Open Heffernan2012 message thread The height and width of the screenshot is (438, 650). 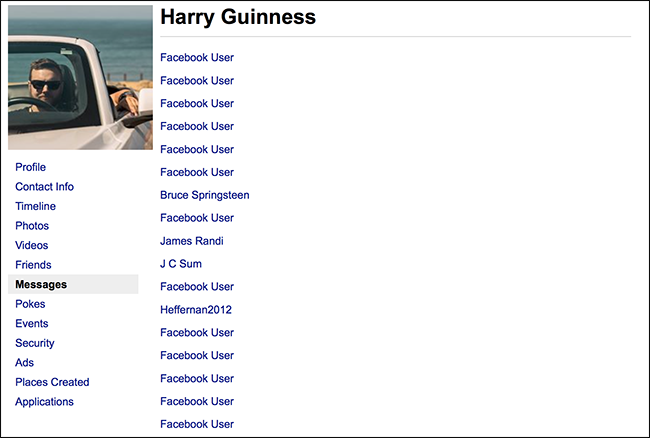[x=196, y=310]
